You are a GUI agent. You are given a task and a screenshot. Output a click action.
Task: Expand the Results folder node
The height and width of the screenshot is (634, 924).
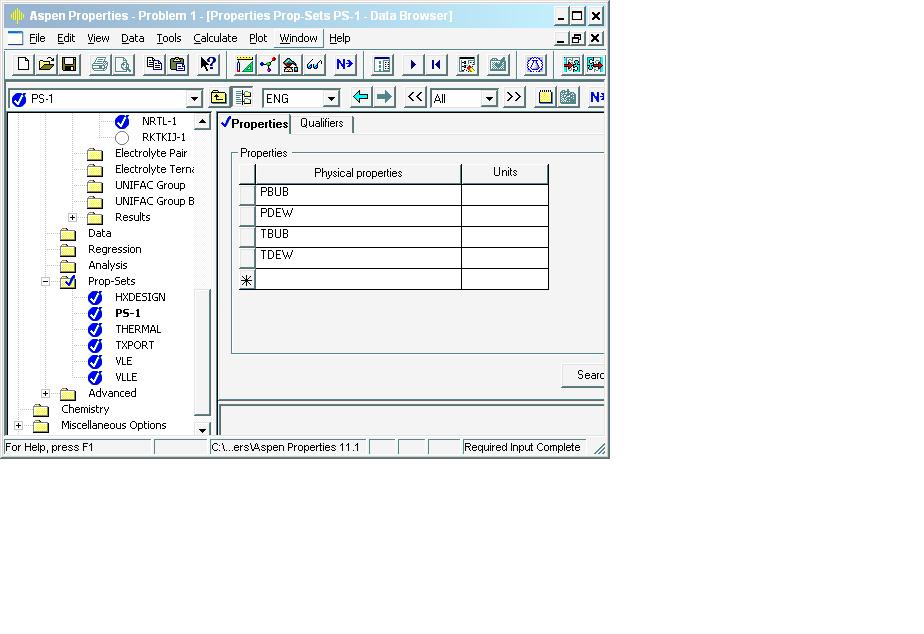click(x=72, y=217)
